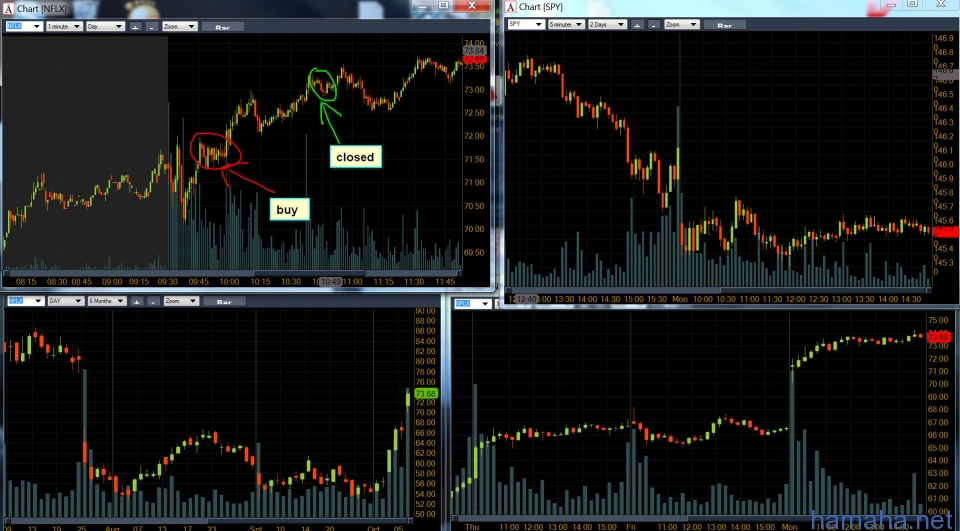Click the Chart [NFLX] window app icon
960x531 pixels.
click(x=9, y=9)
